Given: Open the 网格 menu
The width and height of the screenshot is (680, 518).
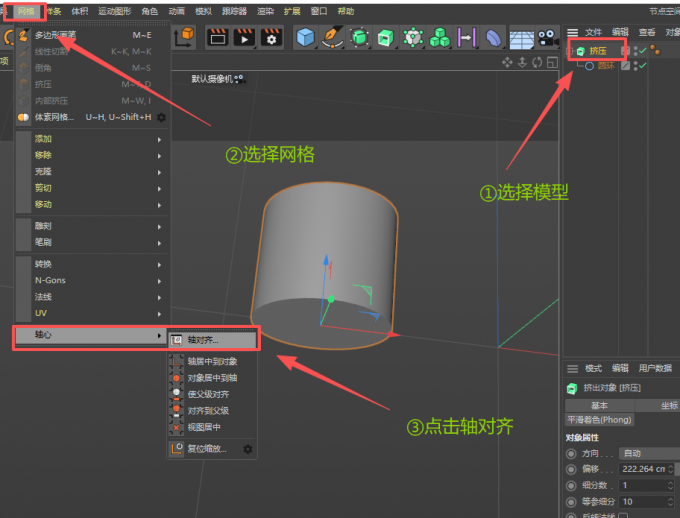Looking at the screenshot, I should 26,12.
